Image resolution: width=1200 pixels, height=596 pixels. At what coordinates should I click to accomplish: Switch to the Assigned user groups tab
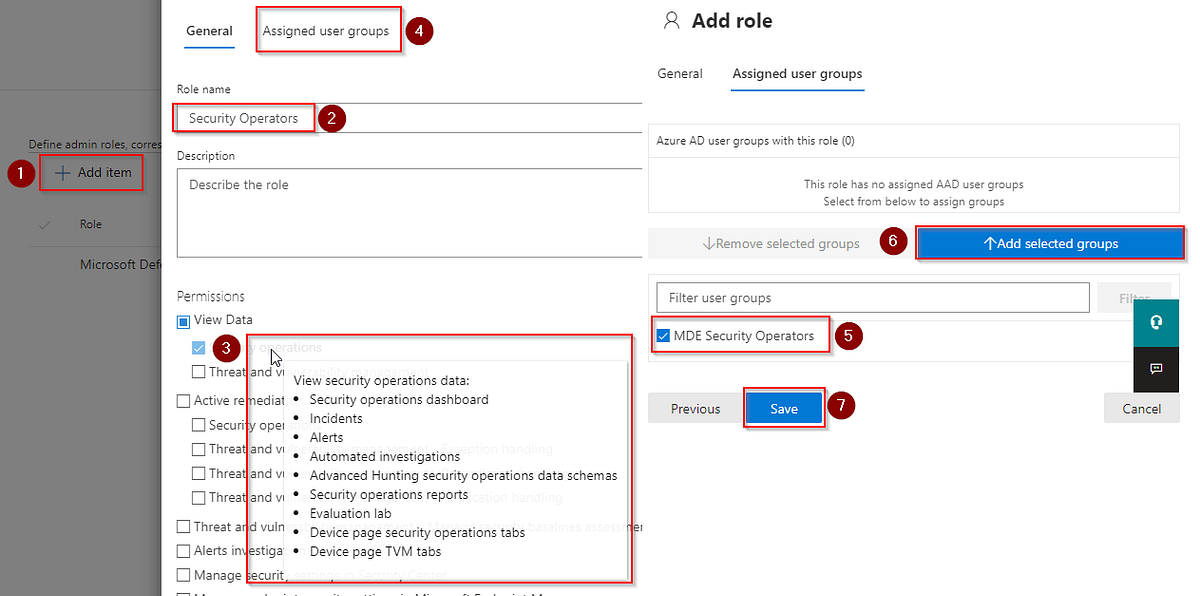pyautogui.click(x=328, y=30)
